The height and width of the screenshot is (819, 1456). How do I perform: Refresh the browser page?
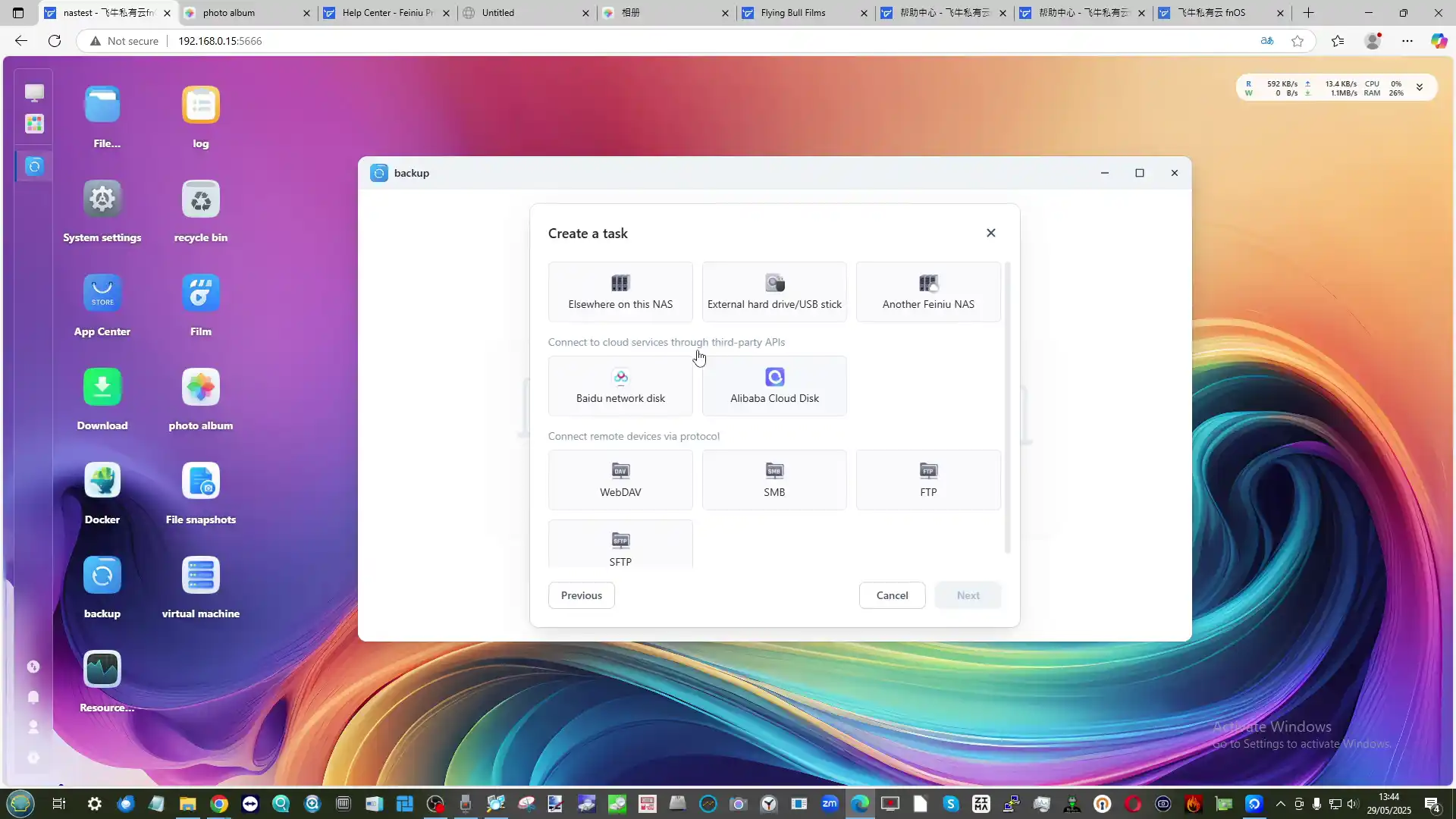55,41
